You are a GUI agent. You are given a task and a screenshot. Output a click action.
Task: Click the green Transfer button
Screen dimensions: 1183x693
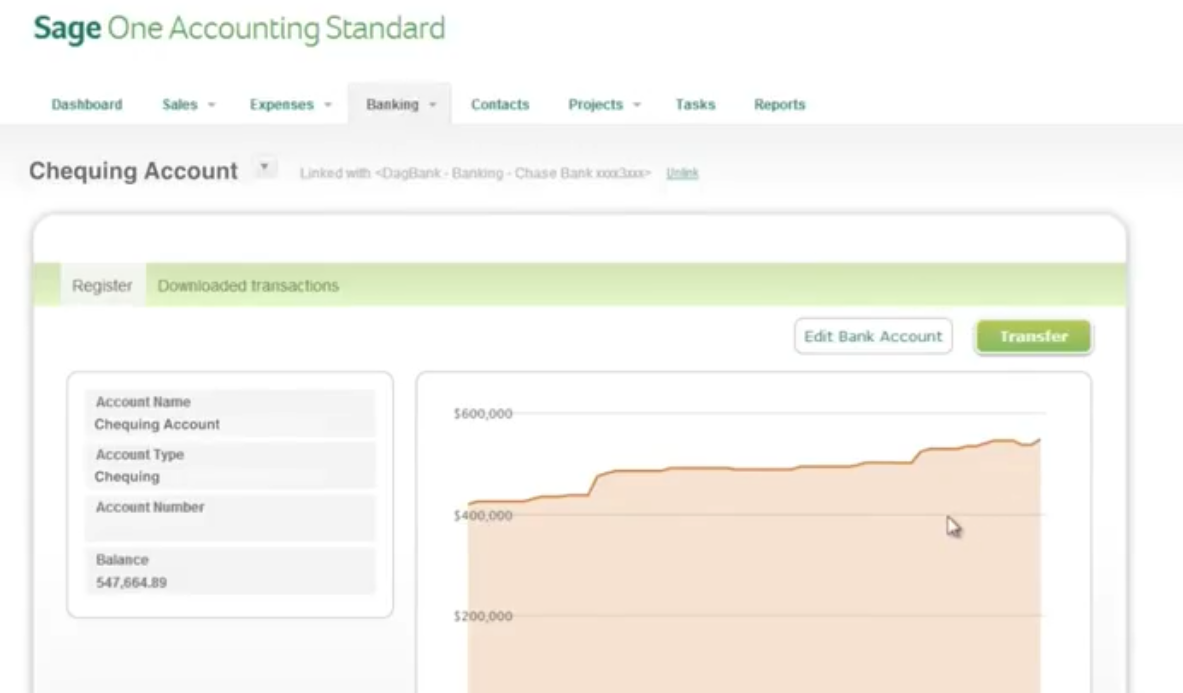[x=1033, y=337]
